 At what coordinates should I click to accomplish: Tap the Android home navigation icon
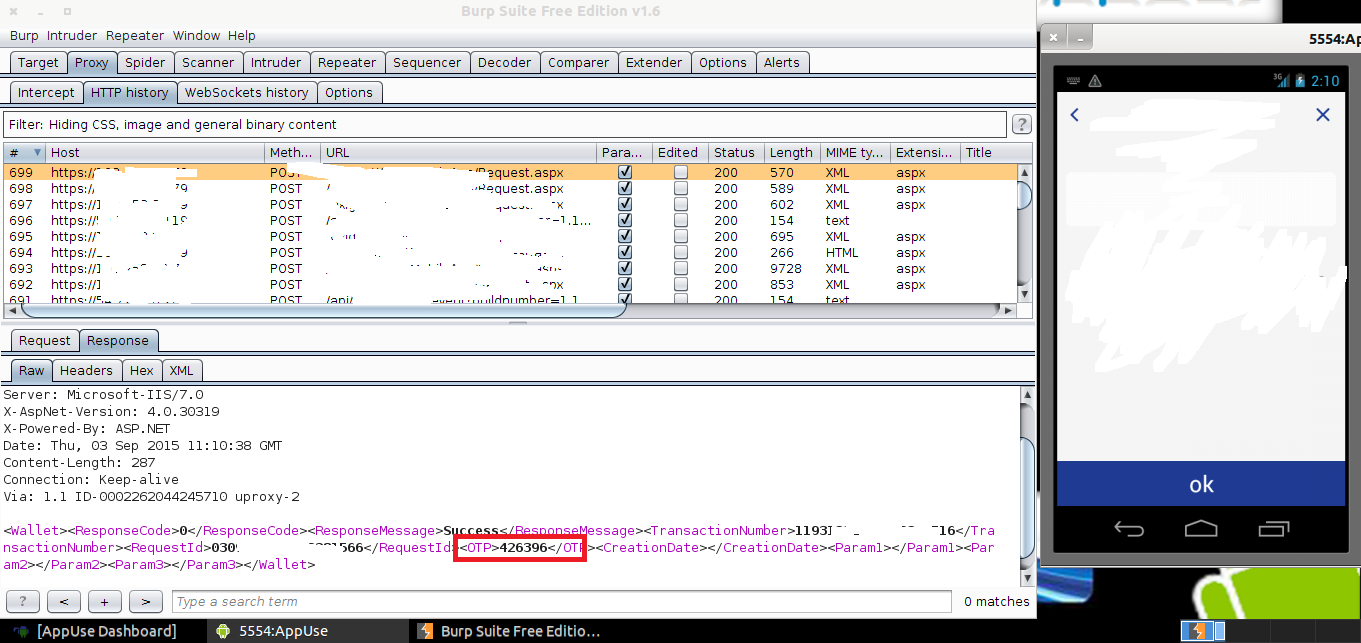1201,529
